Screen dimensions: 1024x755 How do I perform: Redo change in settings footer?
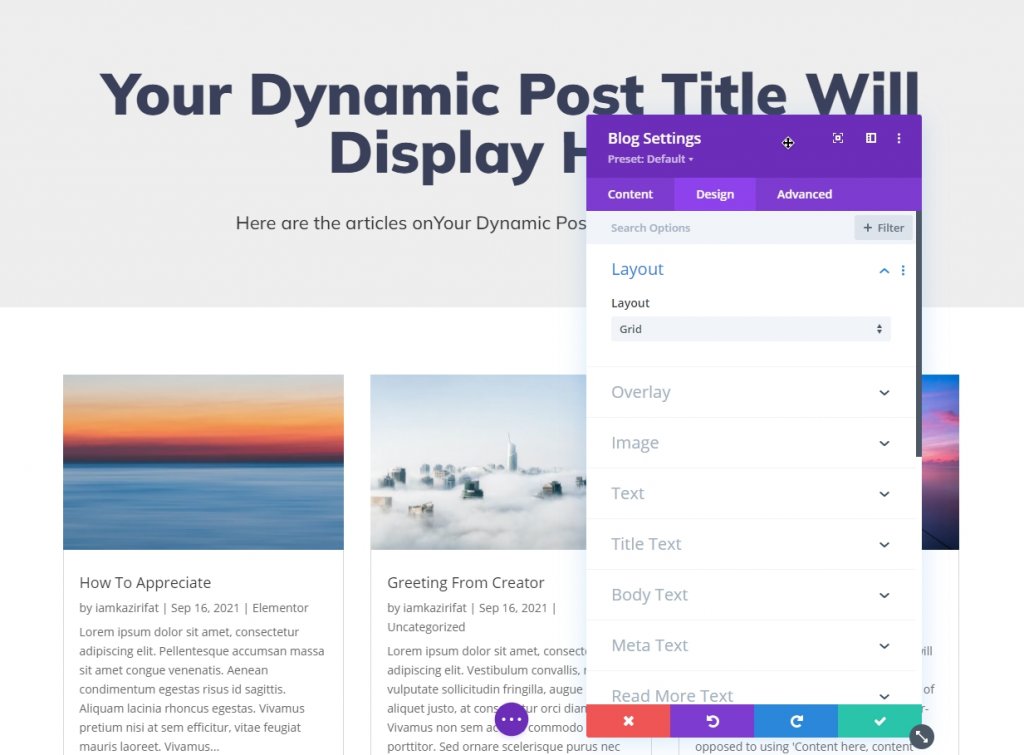point(796,721)
